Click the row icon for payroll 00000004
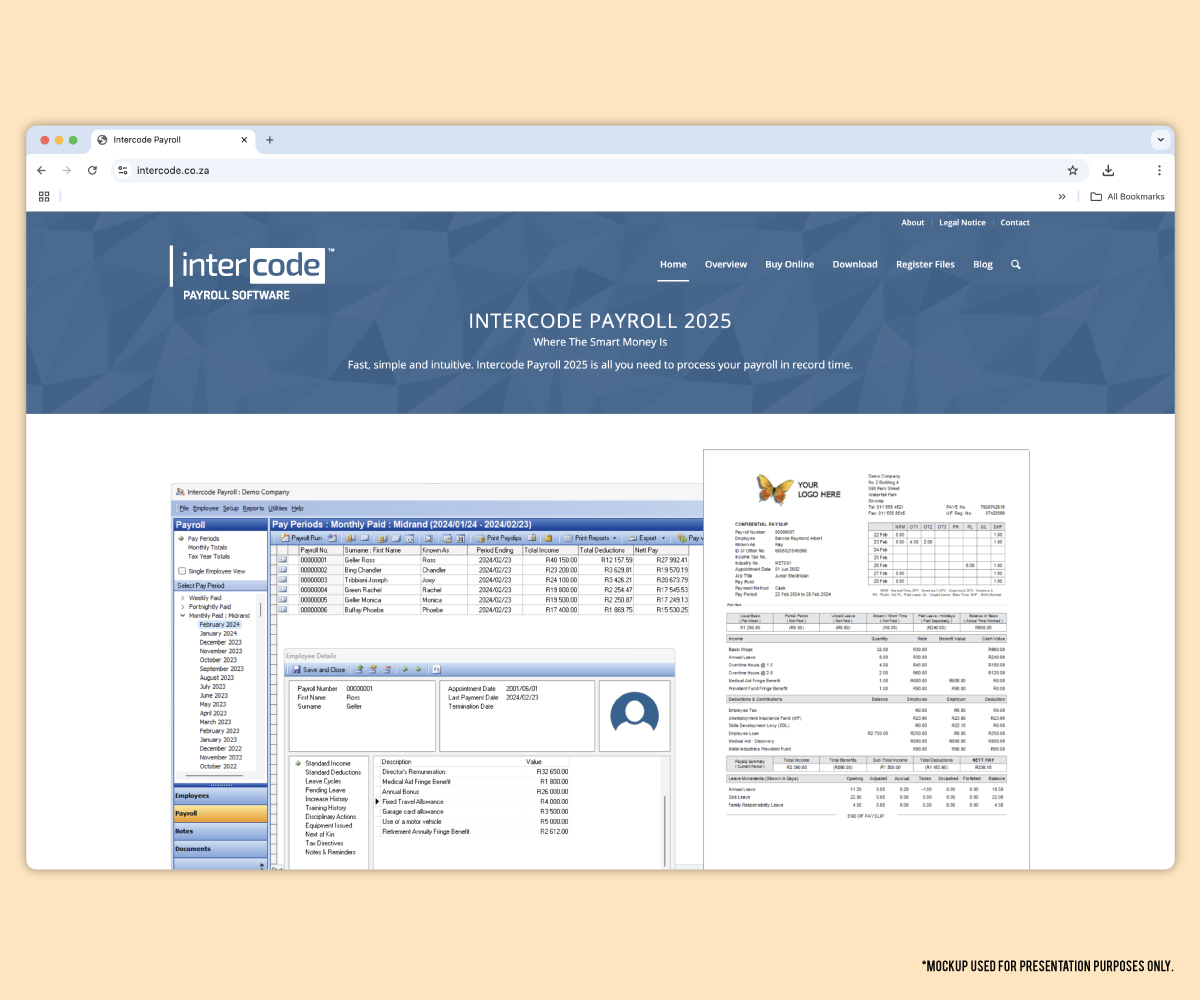The height and width of the screenshot is (1000, 1200). (282, 590)
